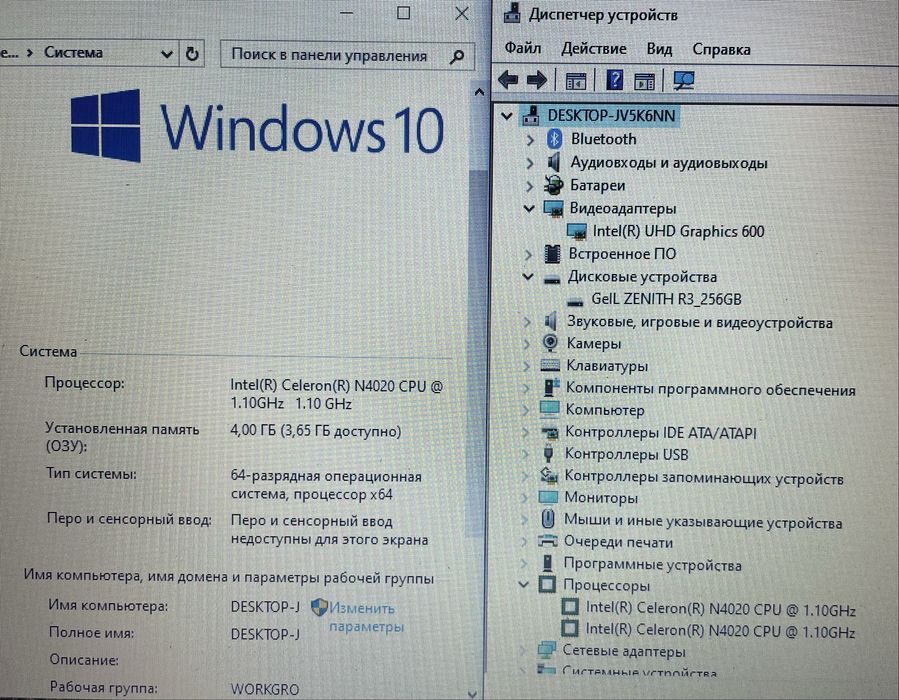Viewport: 899px width, 700px height.
Task: Click the Камеры webcam icon
Action: (x=550, y=343)
